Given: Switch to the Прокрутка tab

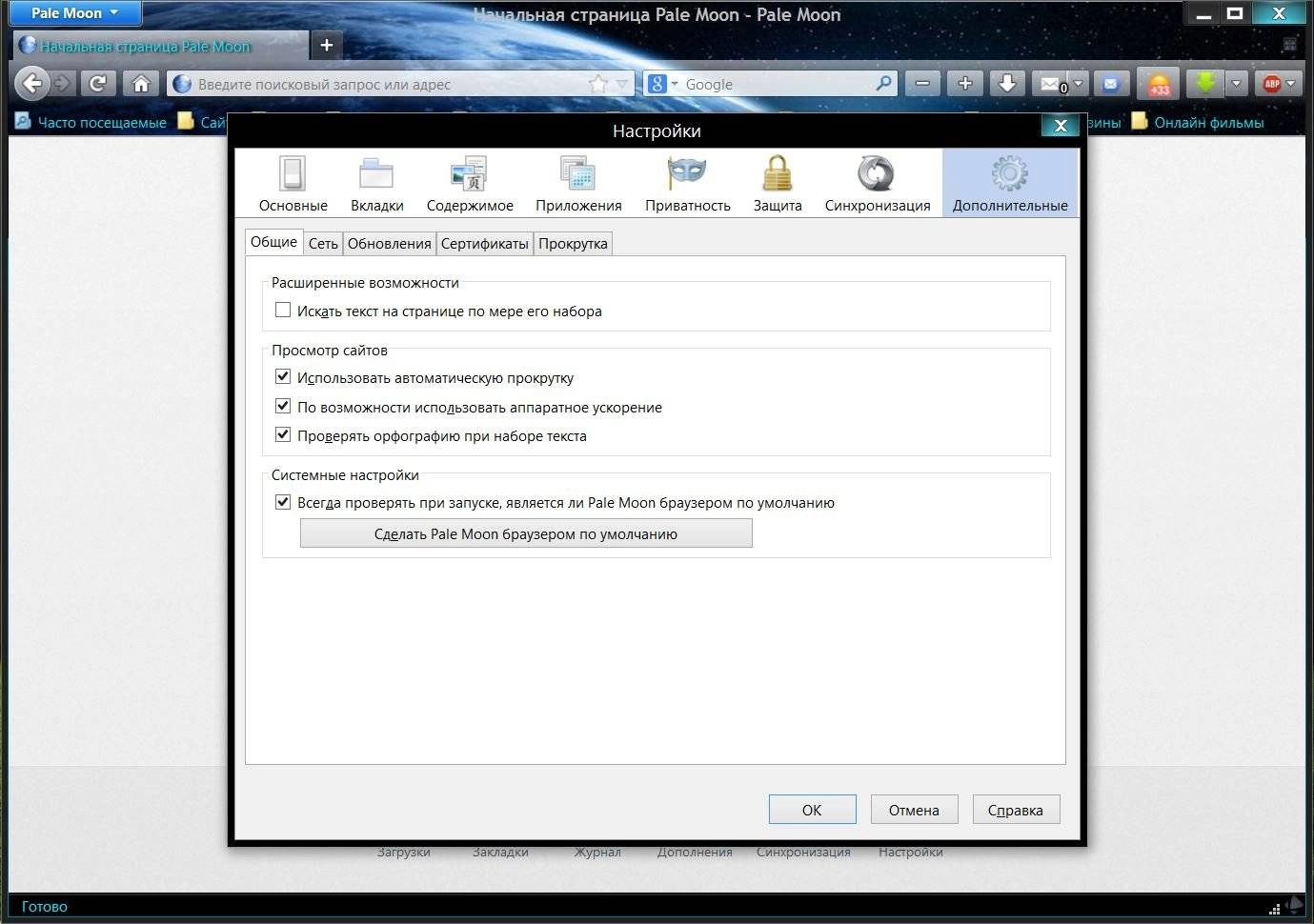Looking at the screenshot, I should tap(573, 244).
